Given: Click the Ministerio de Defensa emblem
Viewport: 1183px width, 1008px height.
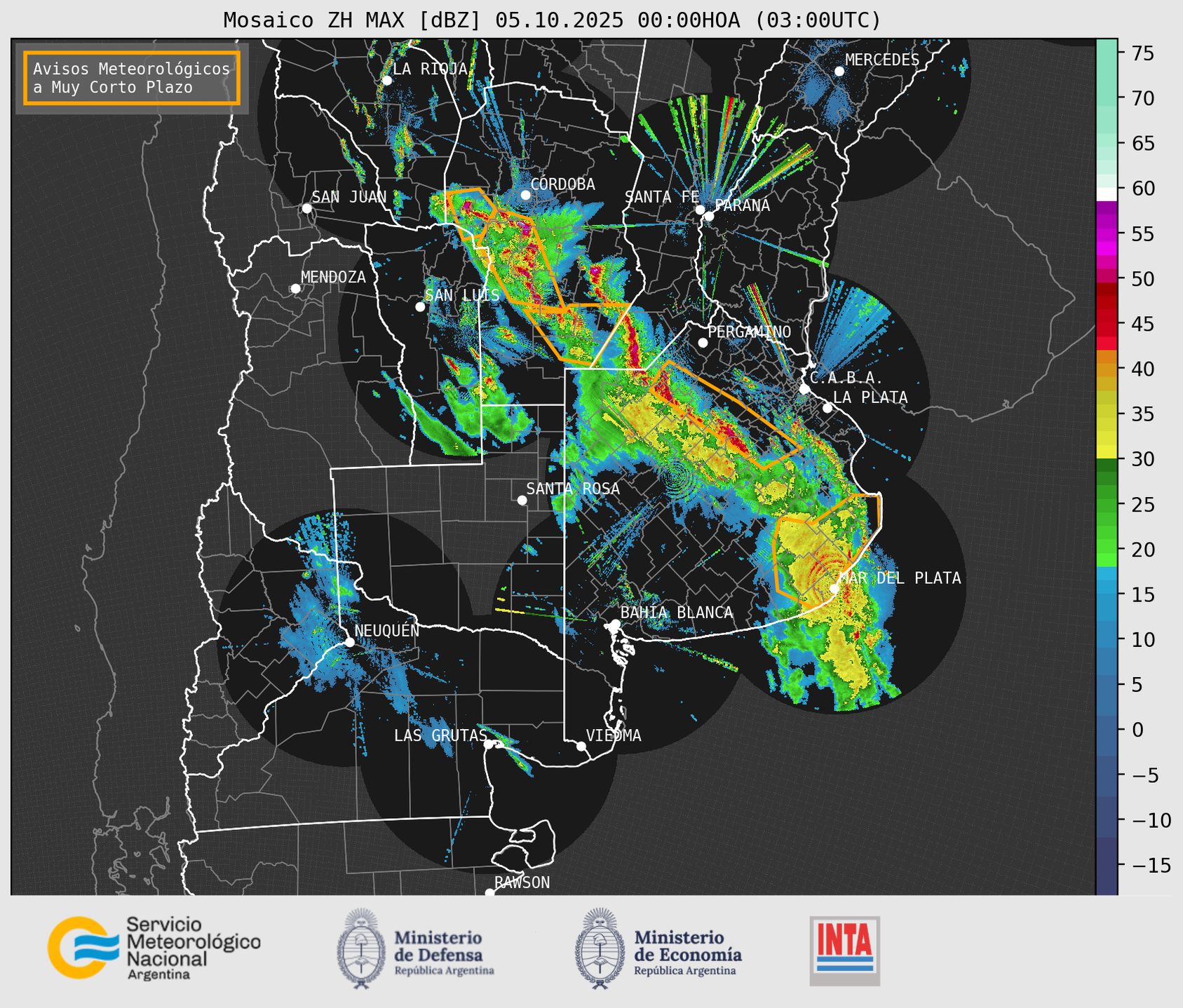Looking at the screenshot, I should pyautogui.click(x=361, y=948).
